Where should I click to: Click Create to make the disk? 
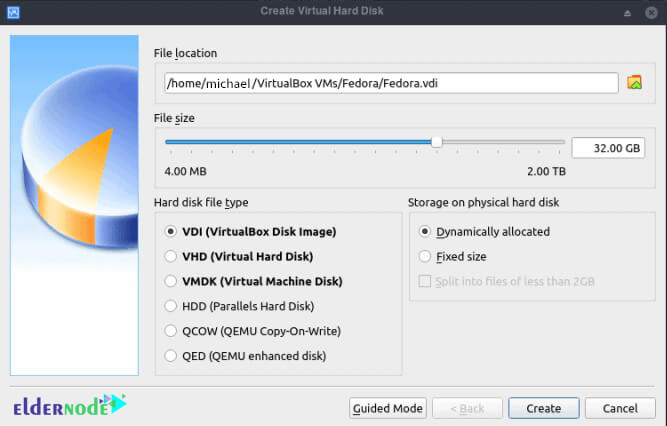tap(544, 408)
